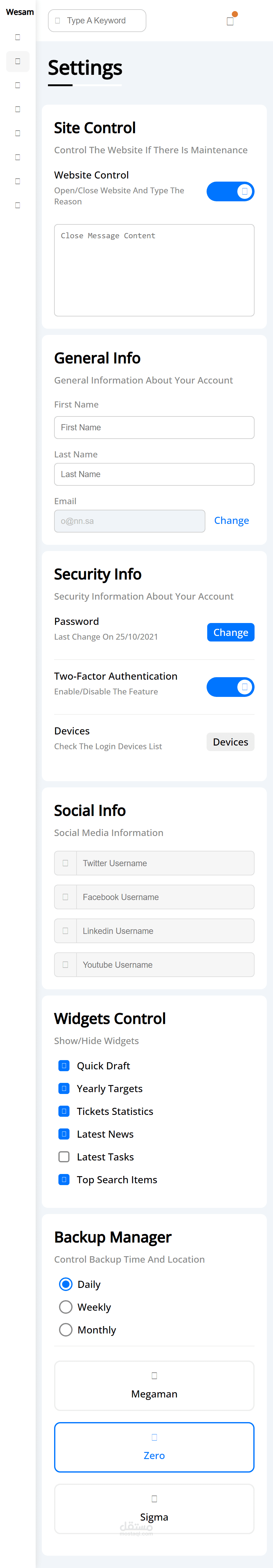Select the Weekly backup radio option
Image resolution: width=273 pixels, height=1568 pixels.
point(66,1307)
